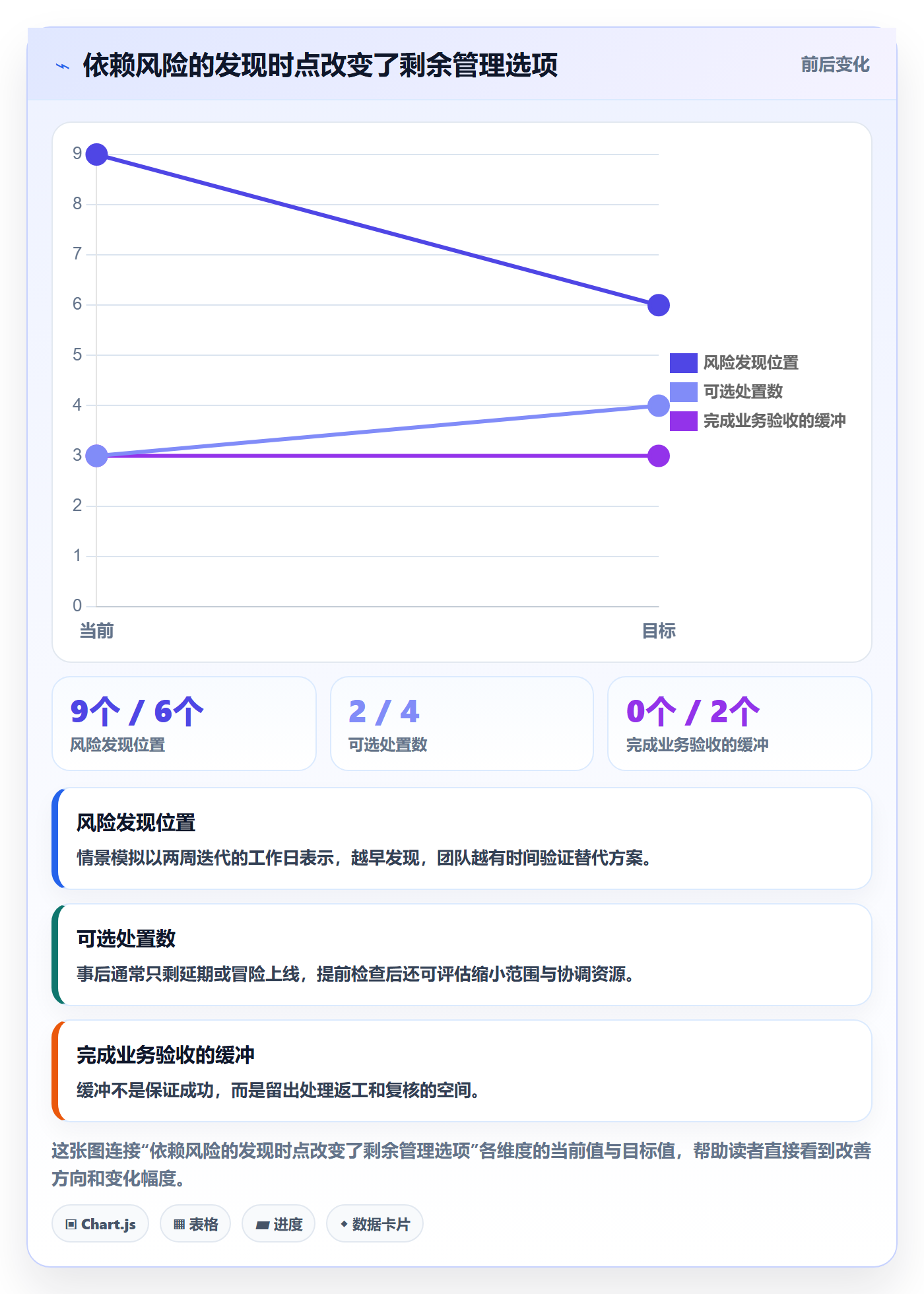Click the 风险发现位置 note card heading
924x1294 pixels.
(136, 823)
